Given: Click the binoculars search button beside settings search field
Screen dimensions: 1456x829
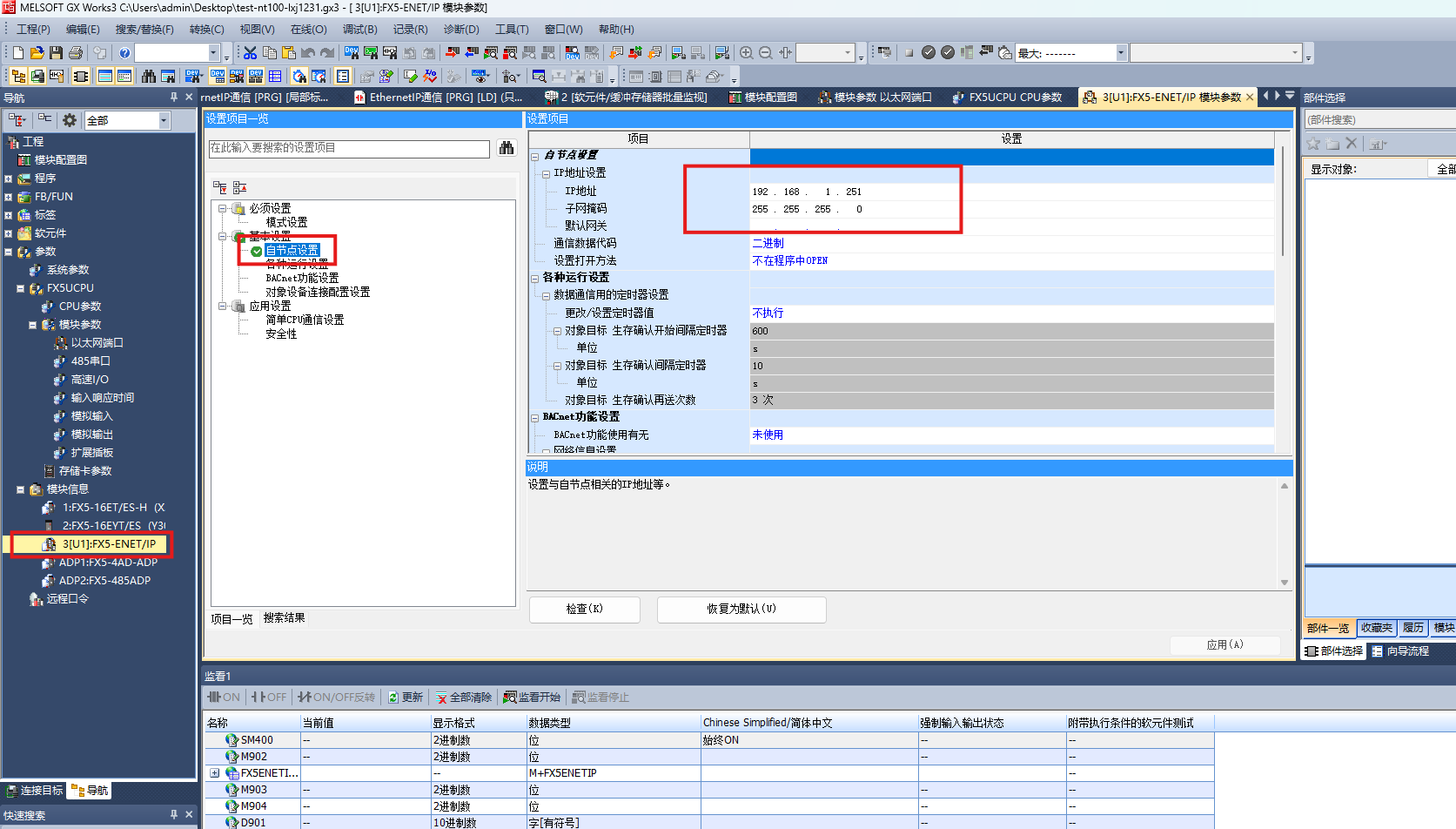Looking at the screenshot, I should point(507,148).
